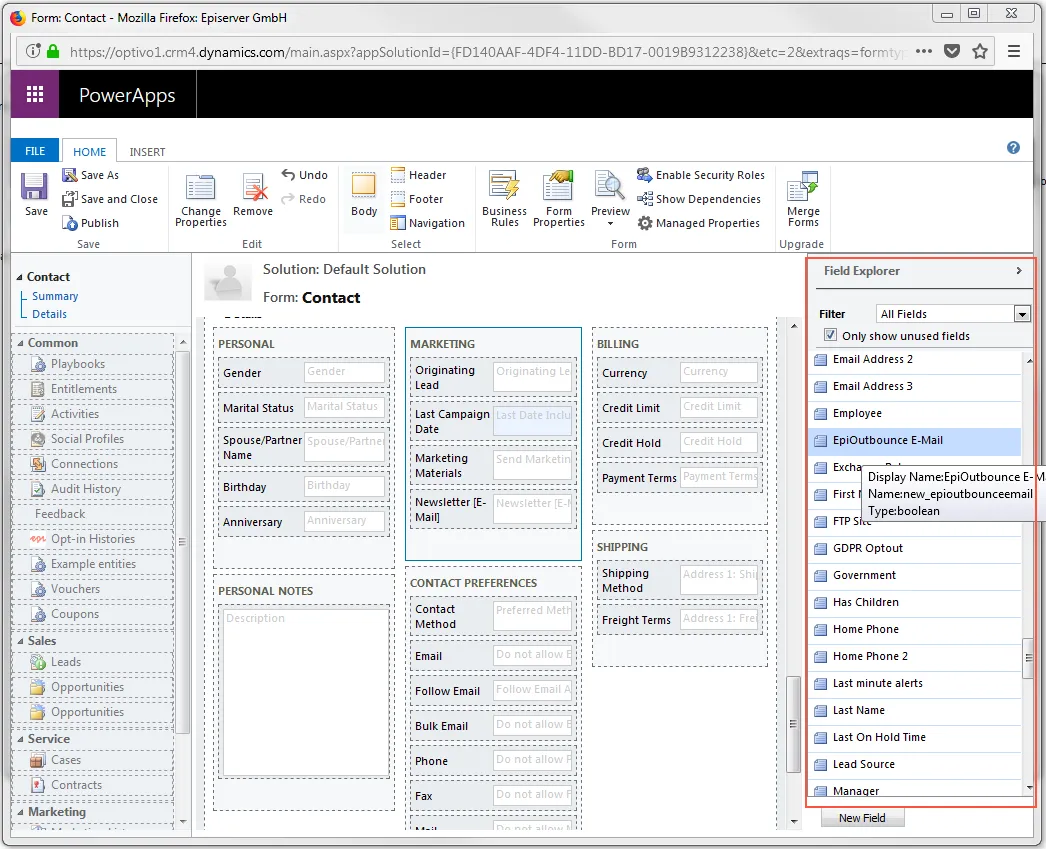Switch to the HOME ribbon tab
The height and width of the screenshot is (849, 1046).
pos(89,151)
